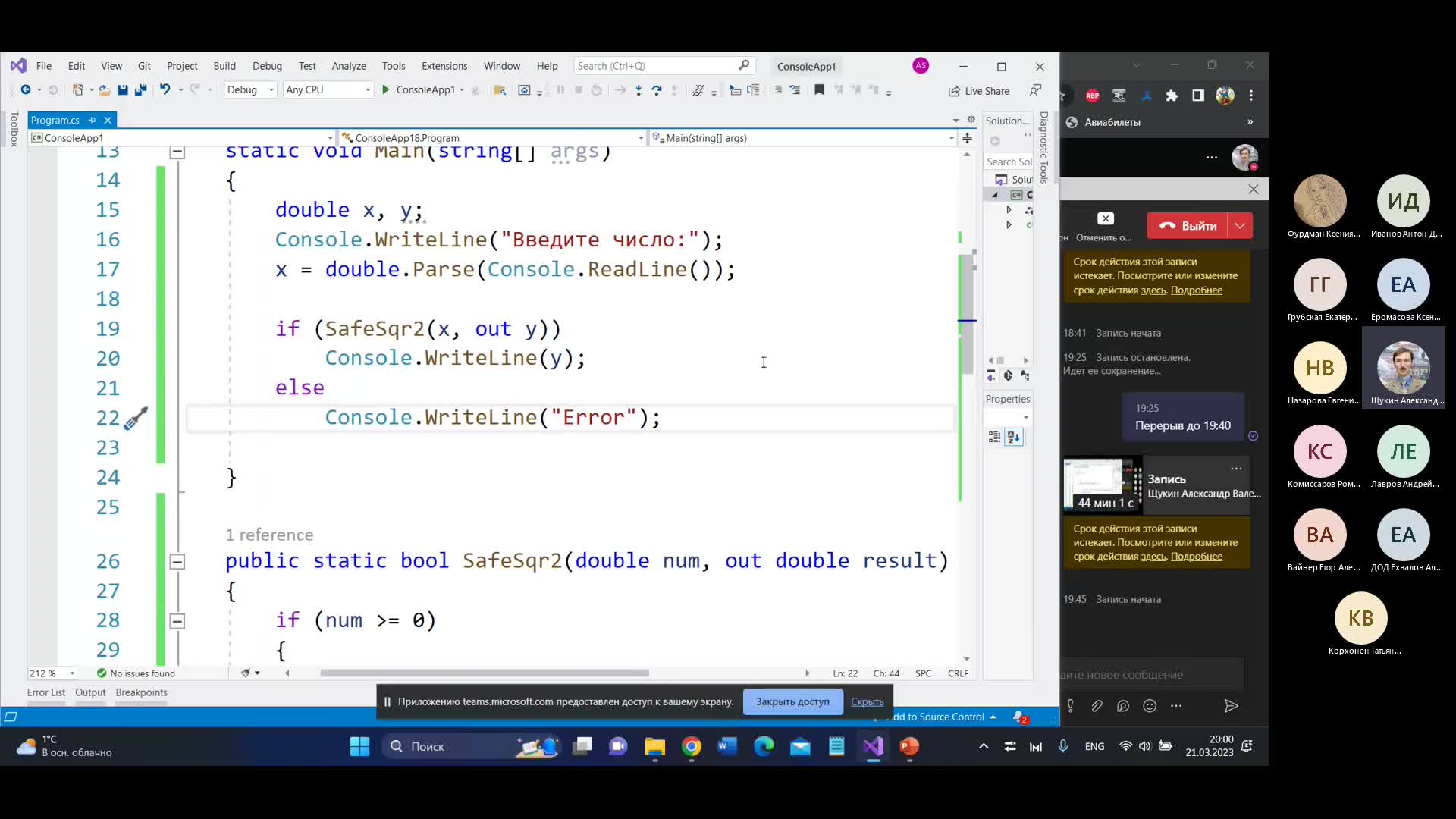Expand project node in Solution Explorer

point(995,195)
